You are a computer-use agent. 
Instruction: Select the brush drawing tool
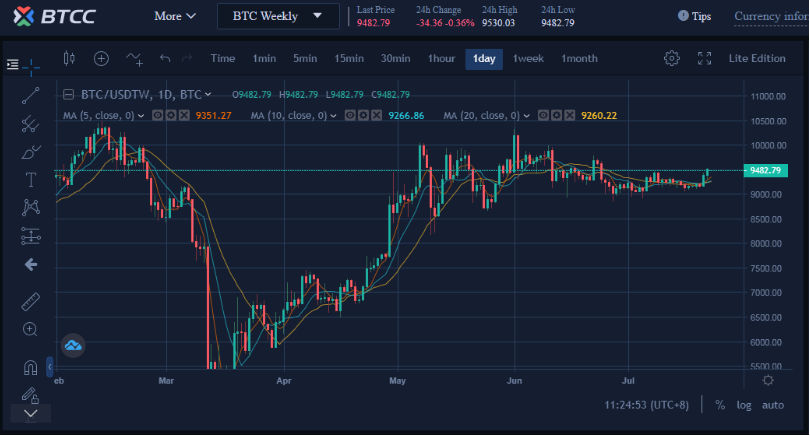point(30,152)
